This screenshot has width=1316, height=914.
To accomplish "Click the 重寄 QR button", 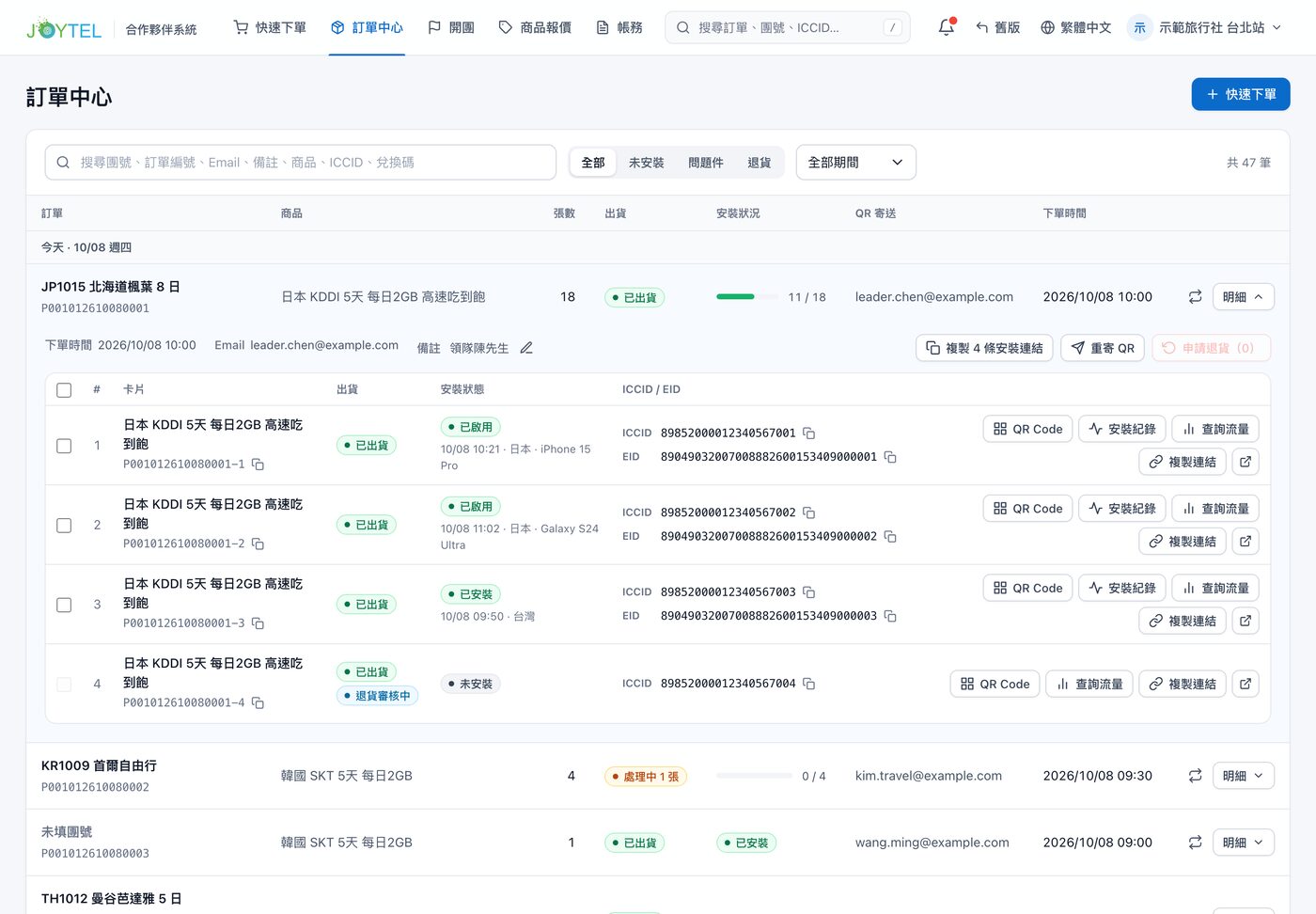I will click(x=1103, y=348).
